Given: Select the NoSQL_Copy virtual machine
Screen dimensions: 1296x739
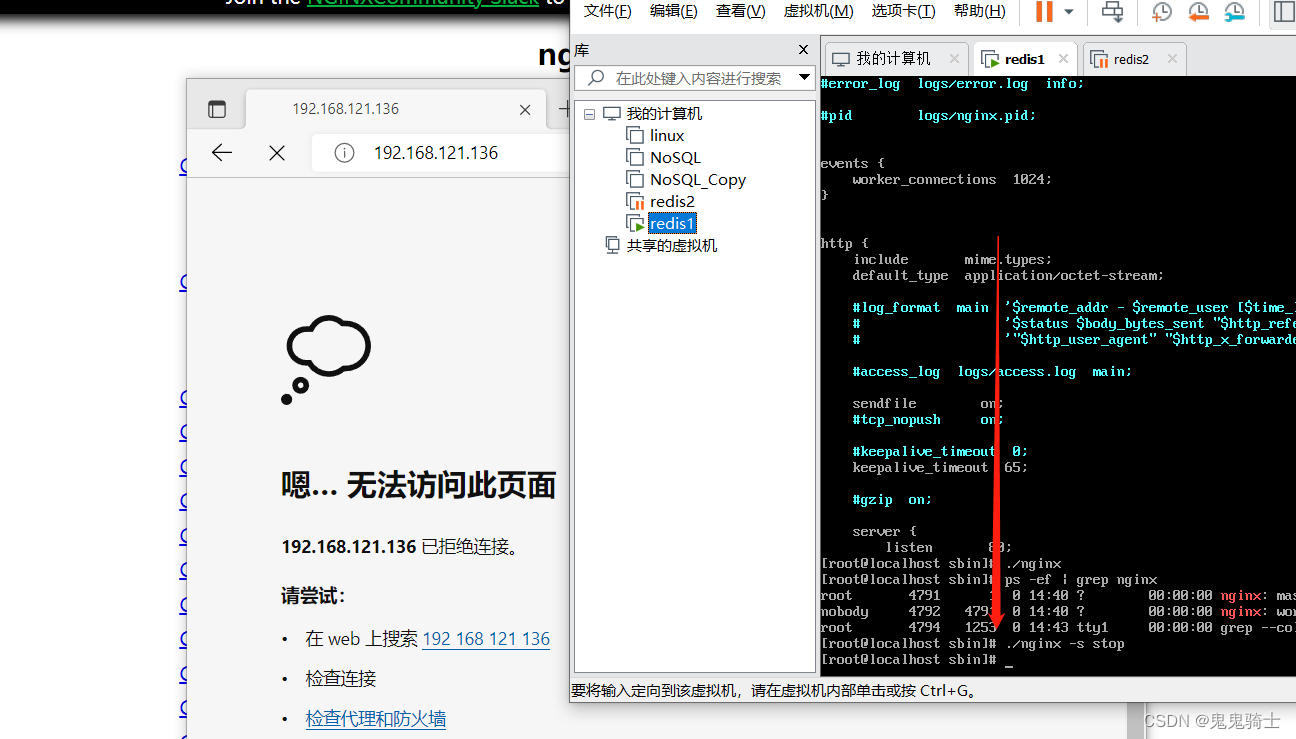Looking at the screenshot, I should tap(698, 179).
